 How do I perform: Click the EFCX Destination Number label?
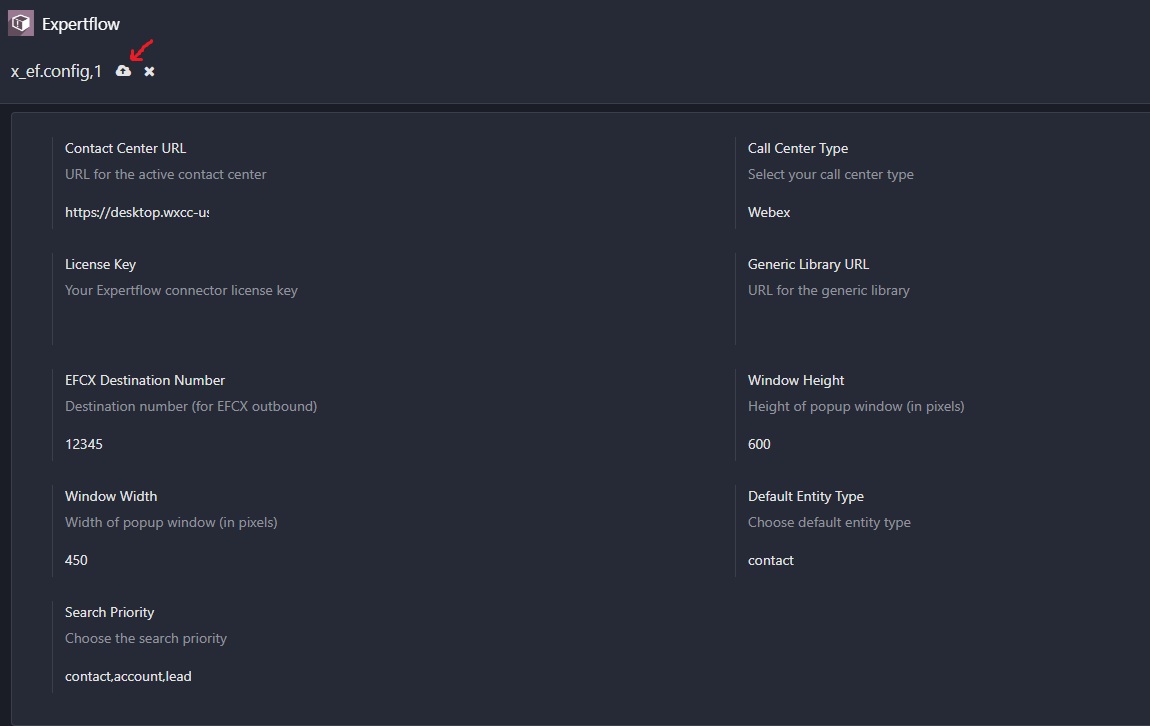pyautogui.click(x=145, y=380)
